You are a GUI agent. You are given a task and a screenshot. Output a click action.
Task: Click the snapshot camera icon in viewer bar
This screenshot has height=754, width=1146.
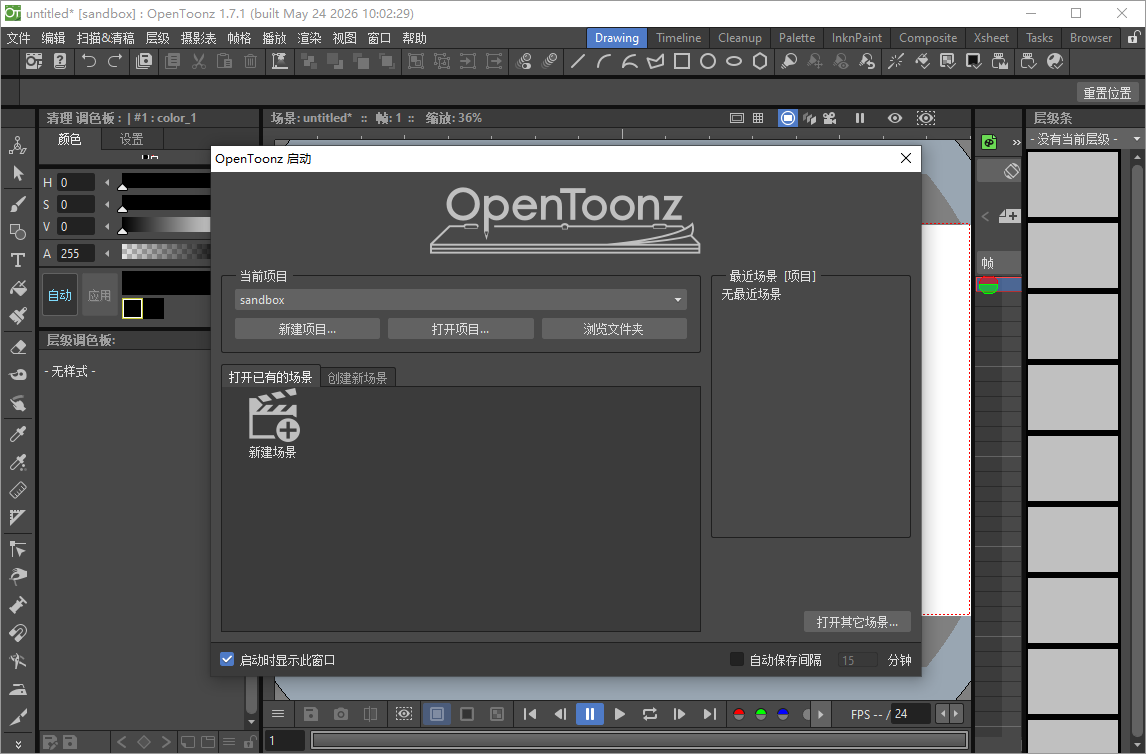[341, 714]
